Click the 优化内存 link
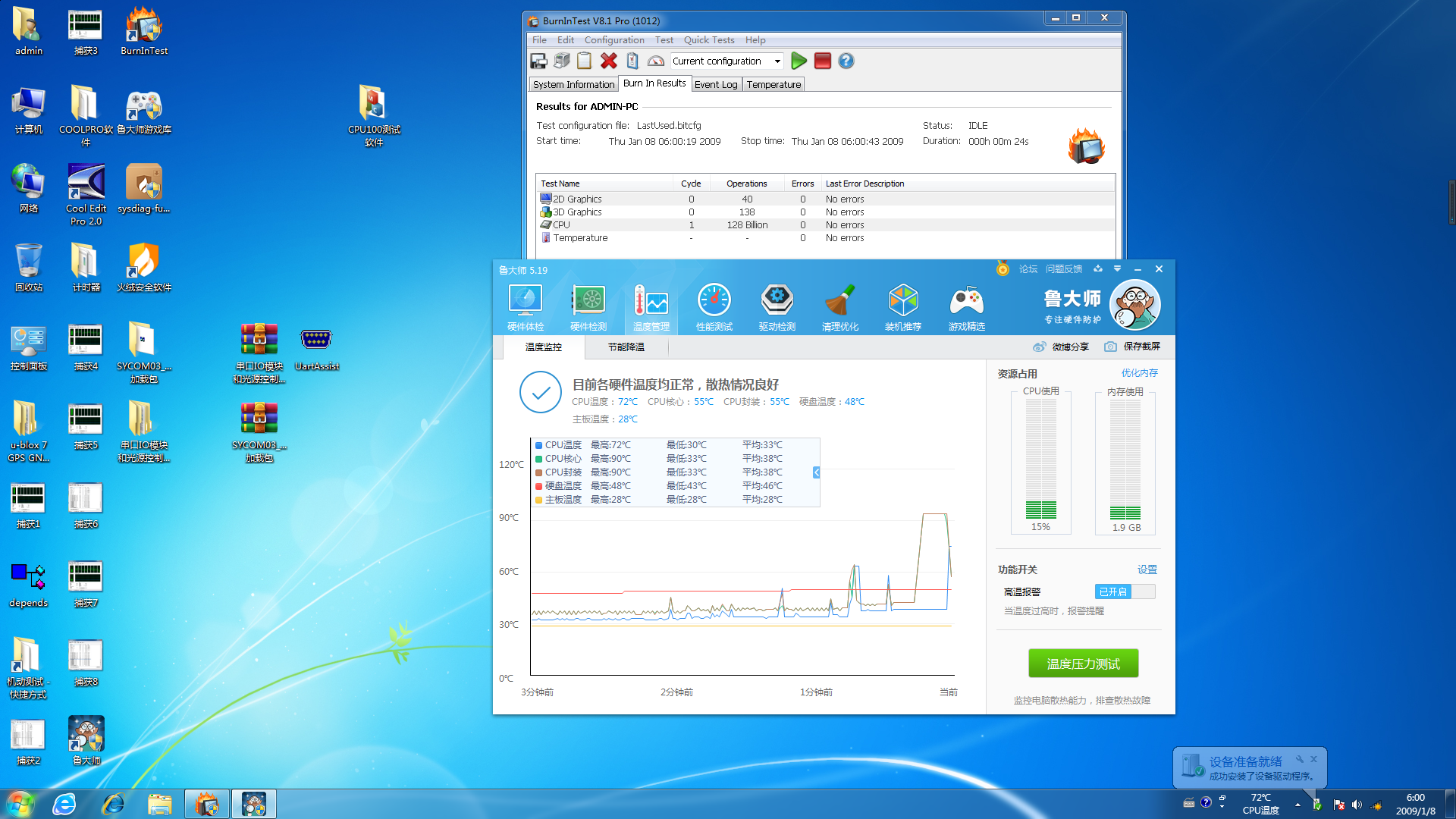Screen dimensions: 1456x819 point(1139,373)
